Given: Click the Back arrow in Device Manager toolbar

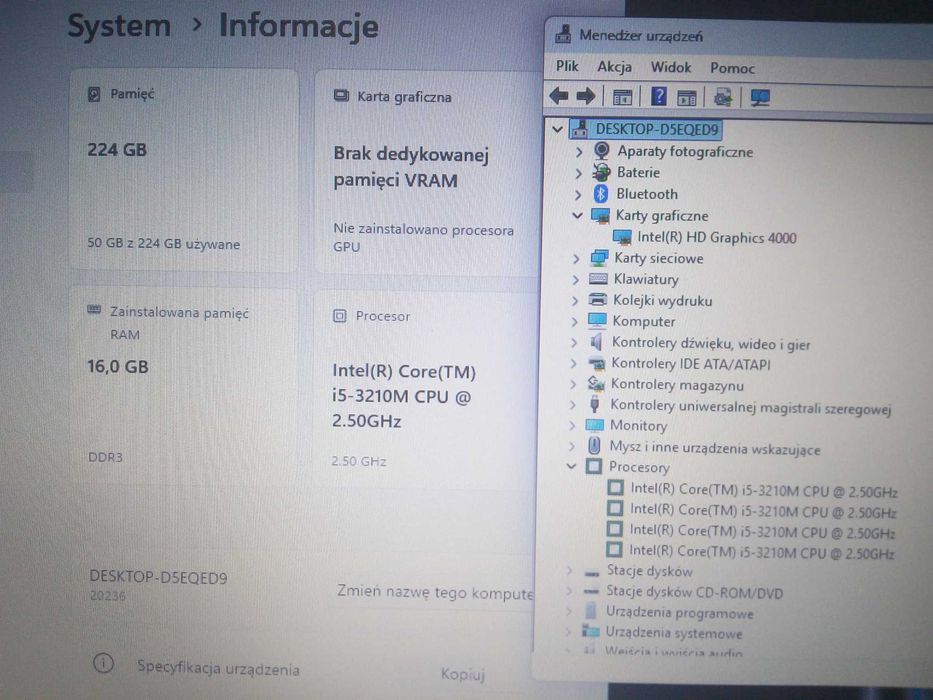Looking at the screenshot, I should (559, 96).
